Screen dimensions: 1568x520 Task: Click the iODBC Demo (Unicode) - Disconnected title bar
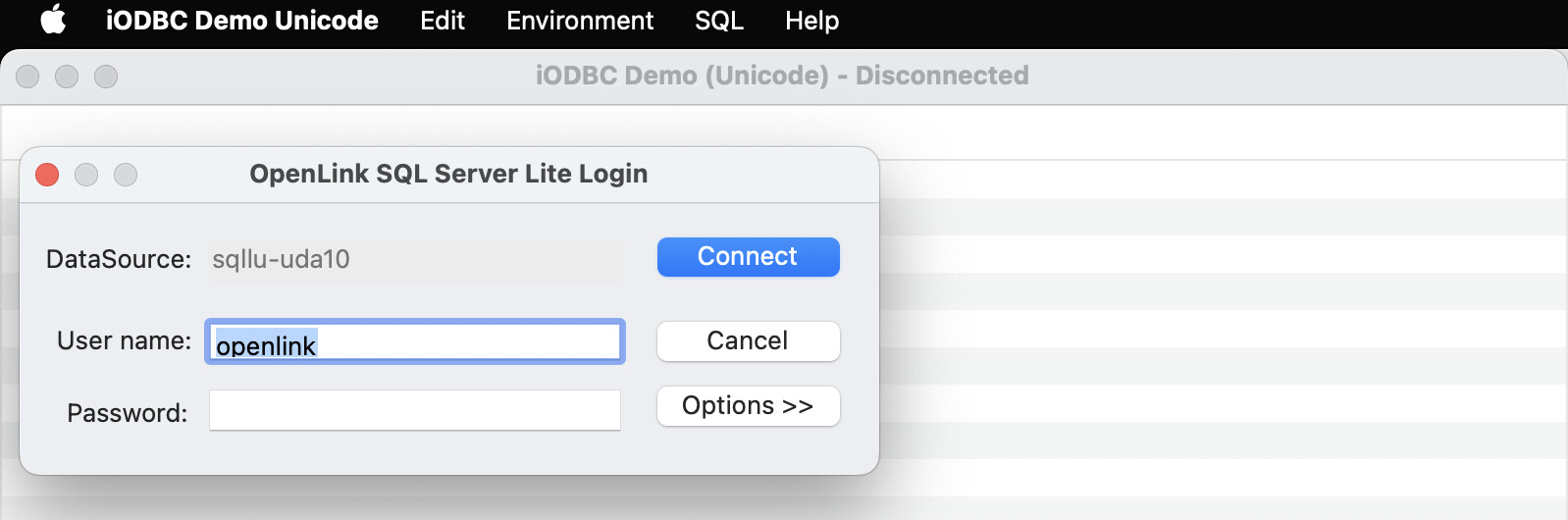coord(782,76)
